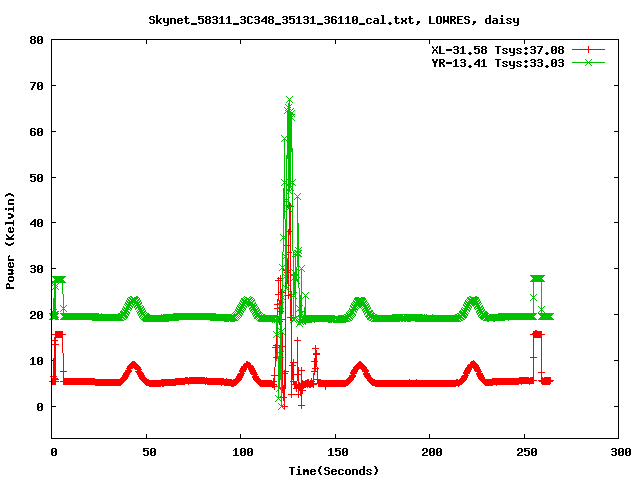Image resolution: width=640 pixels, height=480 pixels.
Task: Click x-axis tick label 150
Action: pyautogui.click(x=338, y=452)
